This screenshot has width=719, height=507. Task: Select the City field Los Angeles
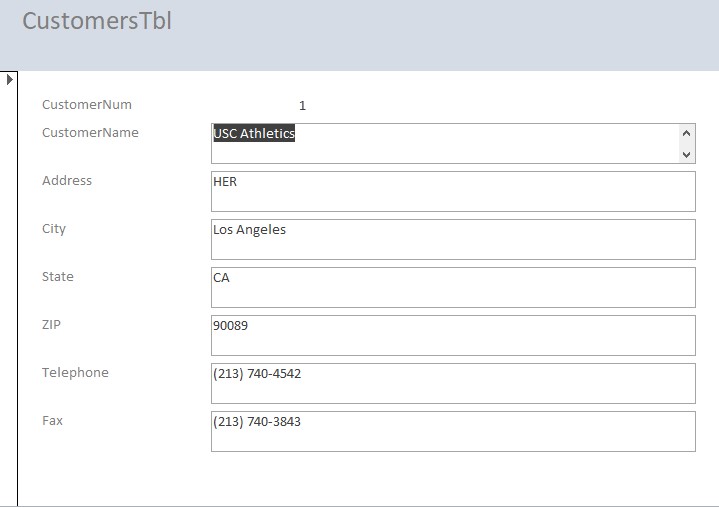pos(453,239)
